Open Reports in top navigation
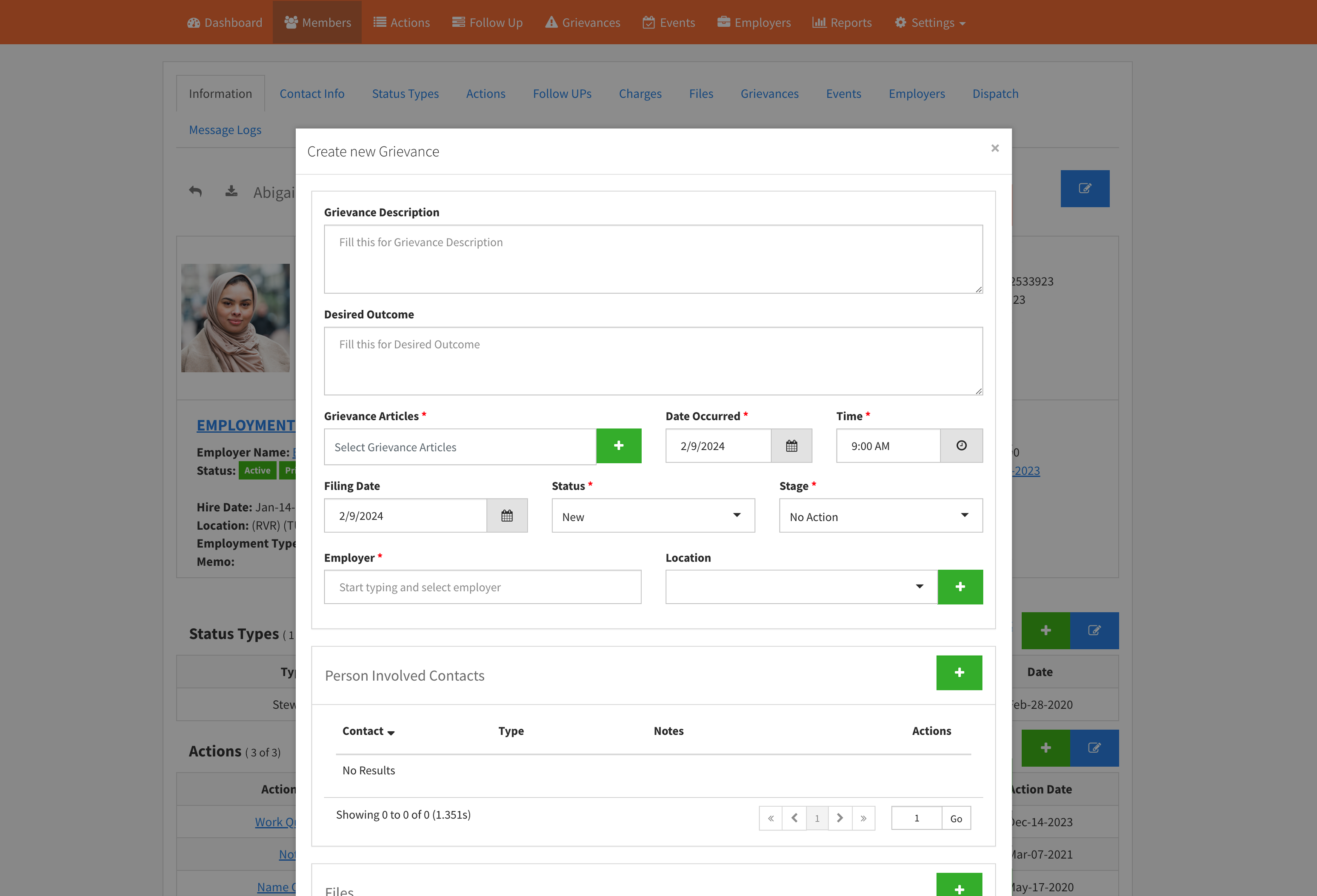This screenshot has height=896, width=1317. (842, 23)
